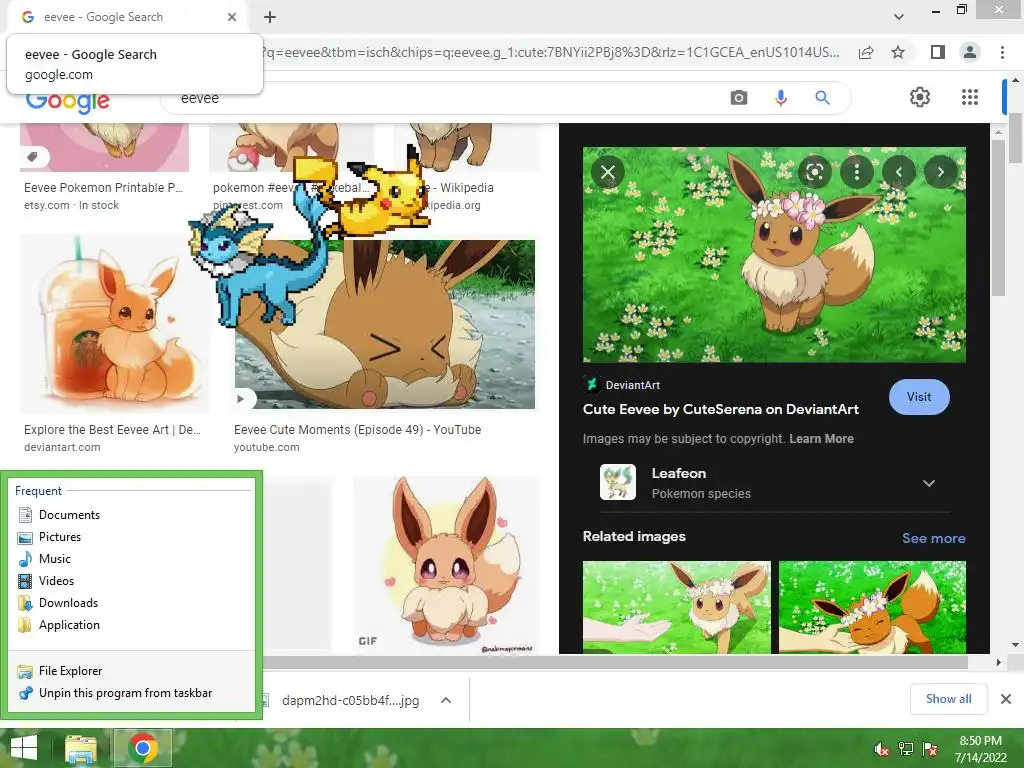Click the Leafeon thumbnail icon
This screenshot has width=1024, height=768.
coord(618,482)
